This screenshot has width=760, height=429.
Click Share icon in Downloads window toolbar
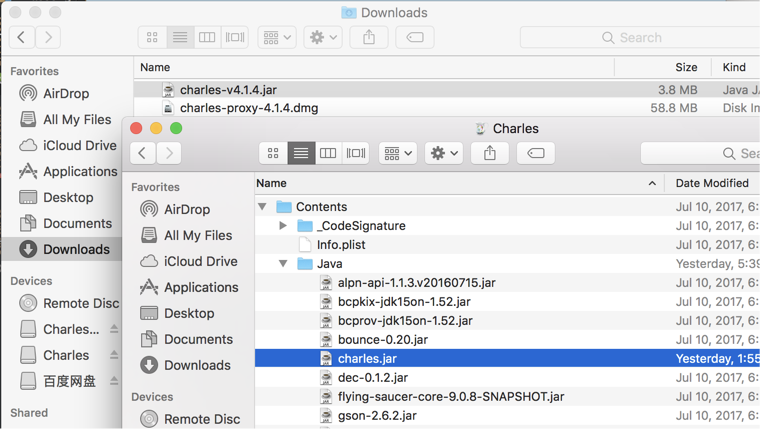tap(369, 37)
